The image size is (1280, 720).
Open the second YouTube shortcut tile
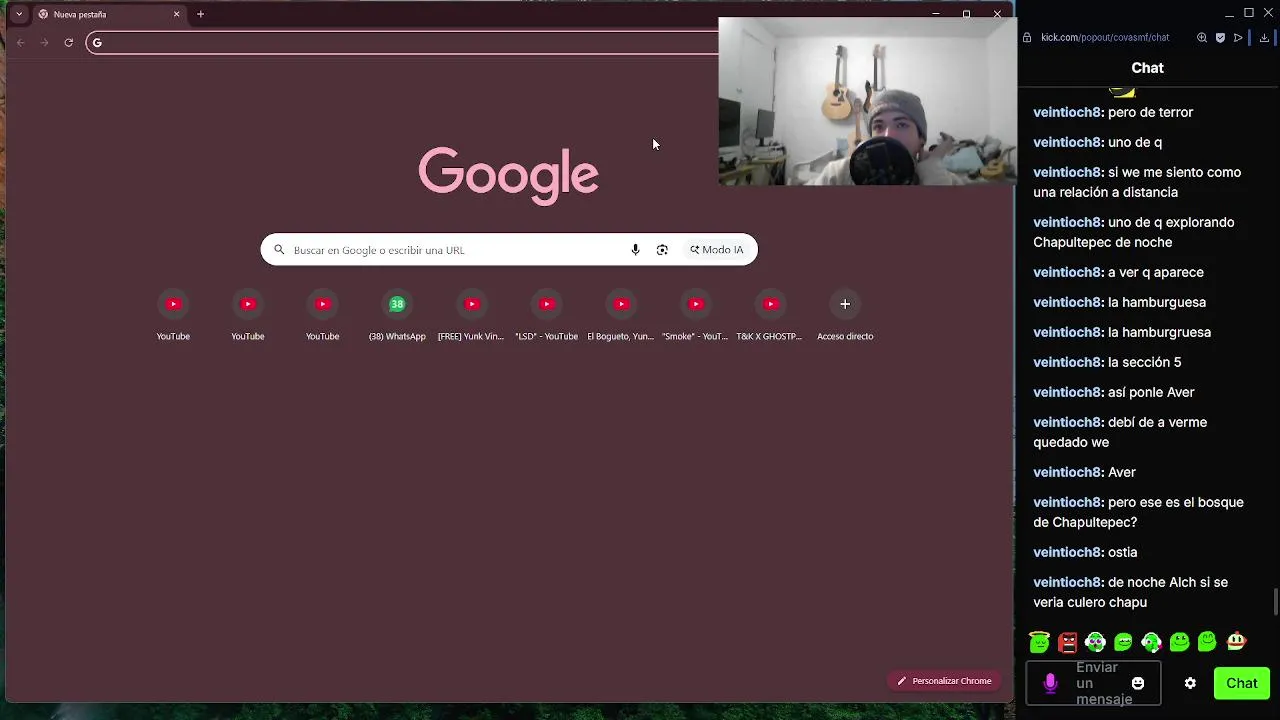click(248, 314)
